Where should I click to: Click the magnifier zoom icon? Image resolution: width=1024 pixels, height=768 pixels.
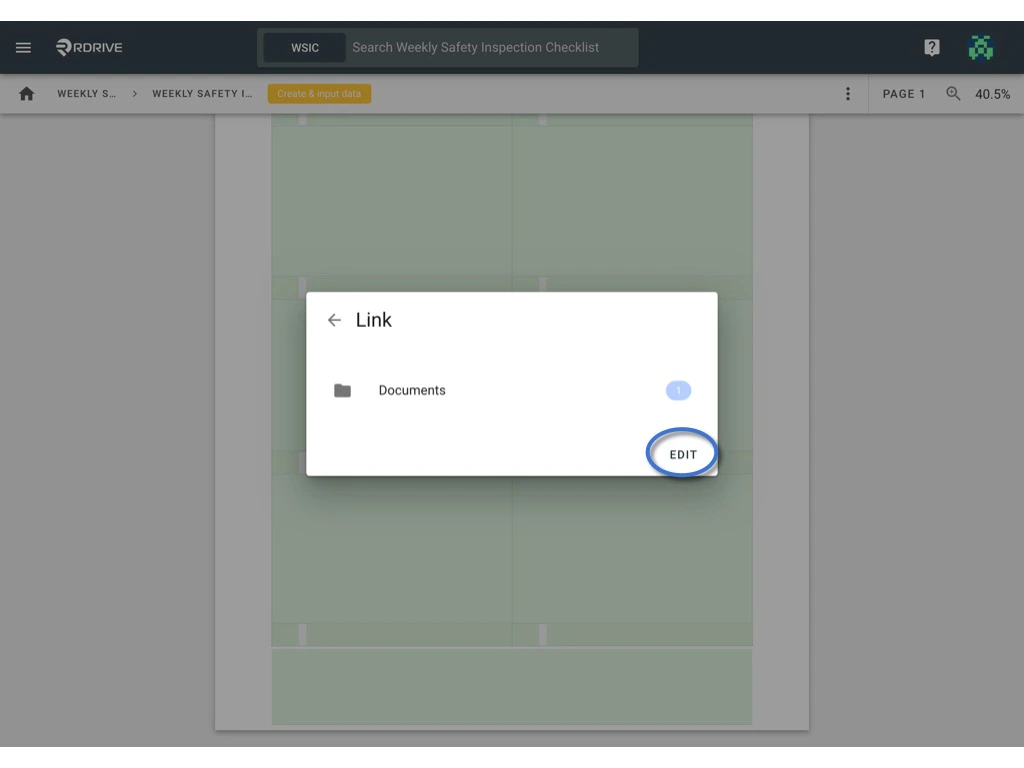(x=953, y=93)
